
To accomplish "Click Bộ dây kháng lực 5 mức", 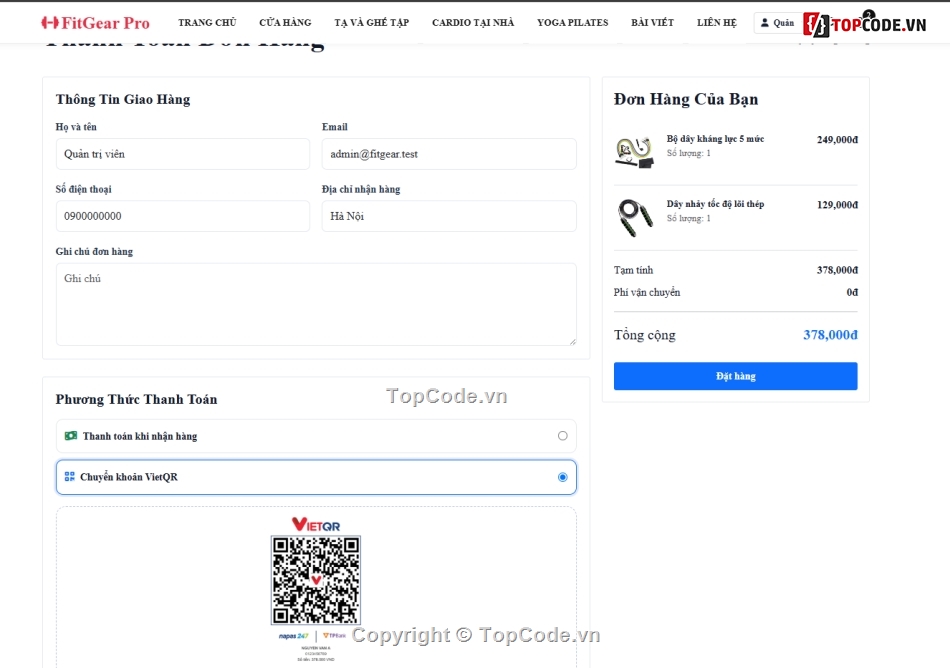I will point(715,139).
